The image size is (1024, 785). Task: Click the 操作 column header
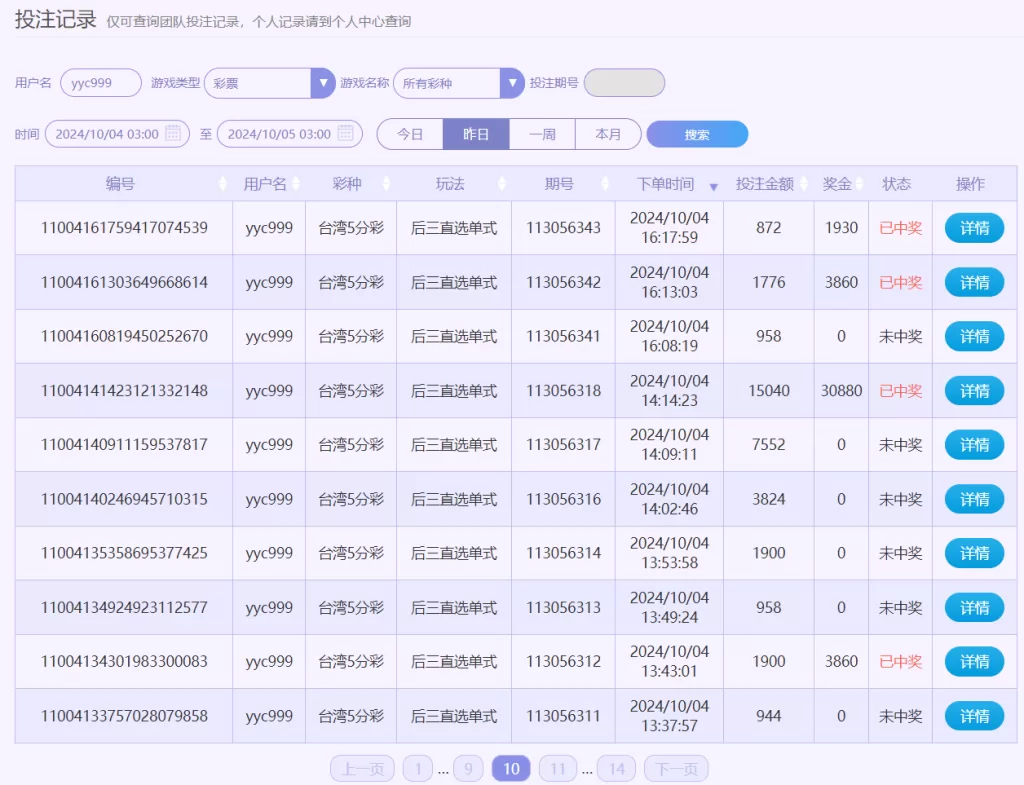point(970,184)
